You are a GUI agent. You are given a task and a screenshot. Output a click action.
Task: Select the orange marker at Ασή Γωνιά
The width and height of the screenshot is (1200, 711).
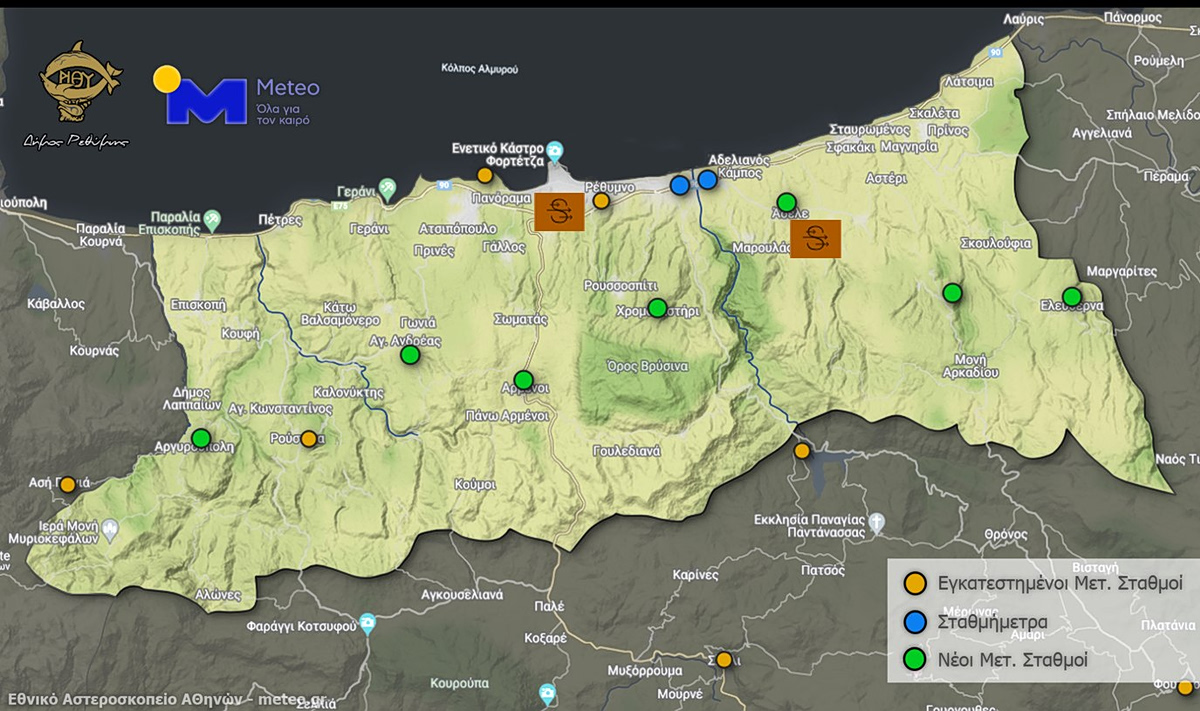(x=68, y=484)
